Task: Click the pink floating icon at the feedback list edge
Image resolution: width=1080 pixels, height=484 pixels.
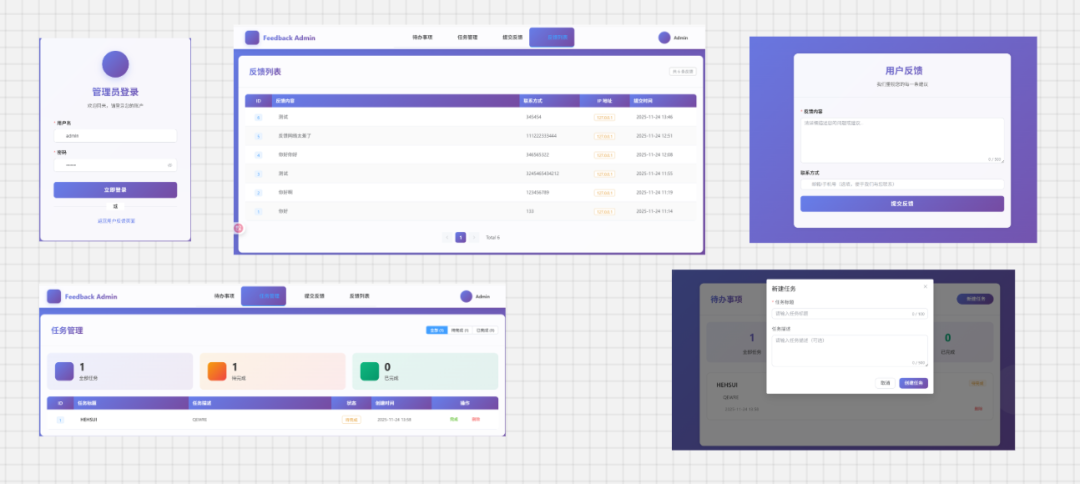Action: [239, 228]
